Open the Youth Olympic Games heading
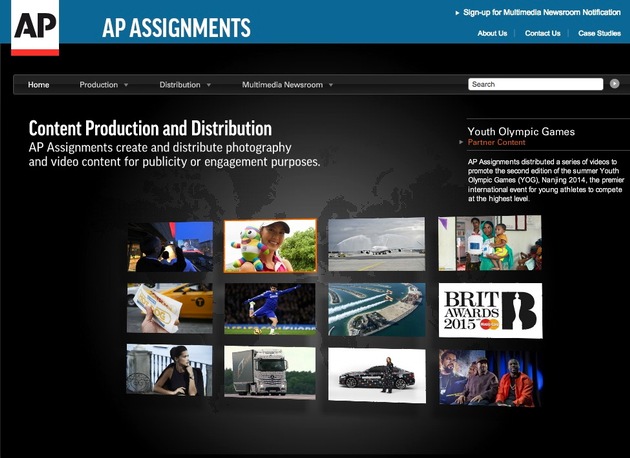Viewport: 630px width, 458px height. click(x=521, y=131)
